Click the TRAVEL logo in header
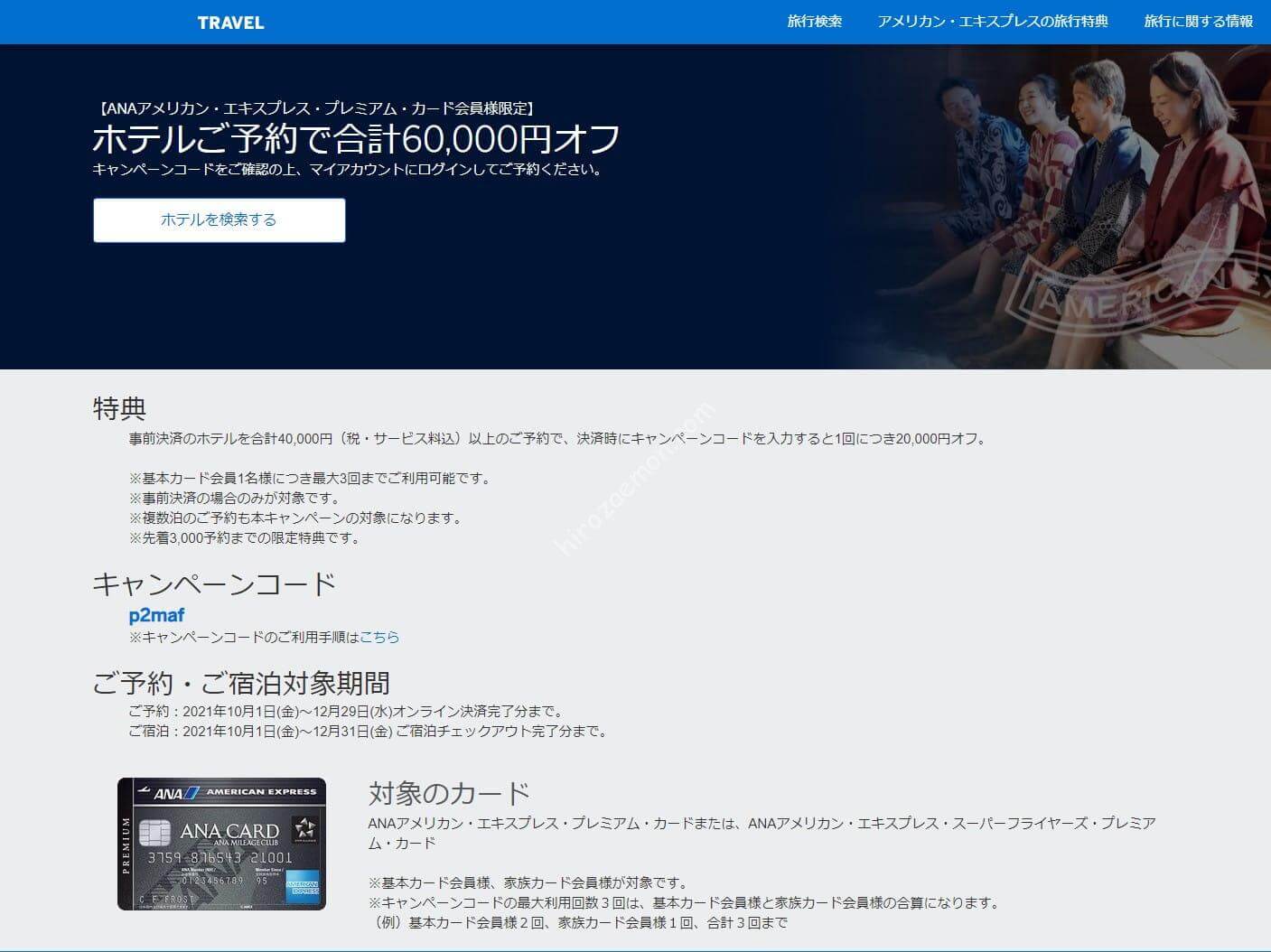 coord(230,23)
